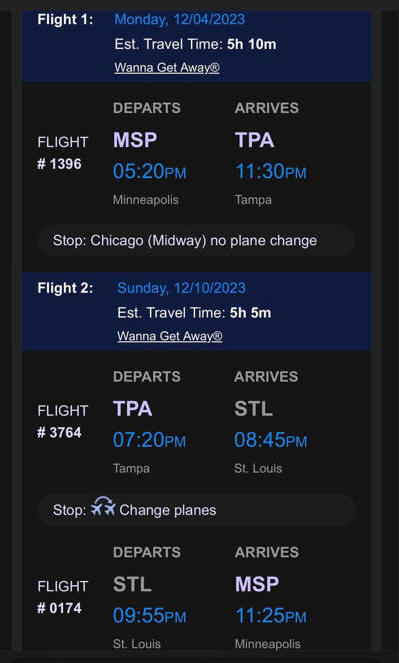Click the 08:45PM St. Louis arrival time

point(271,440)
